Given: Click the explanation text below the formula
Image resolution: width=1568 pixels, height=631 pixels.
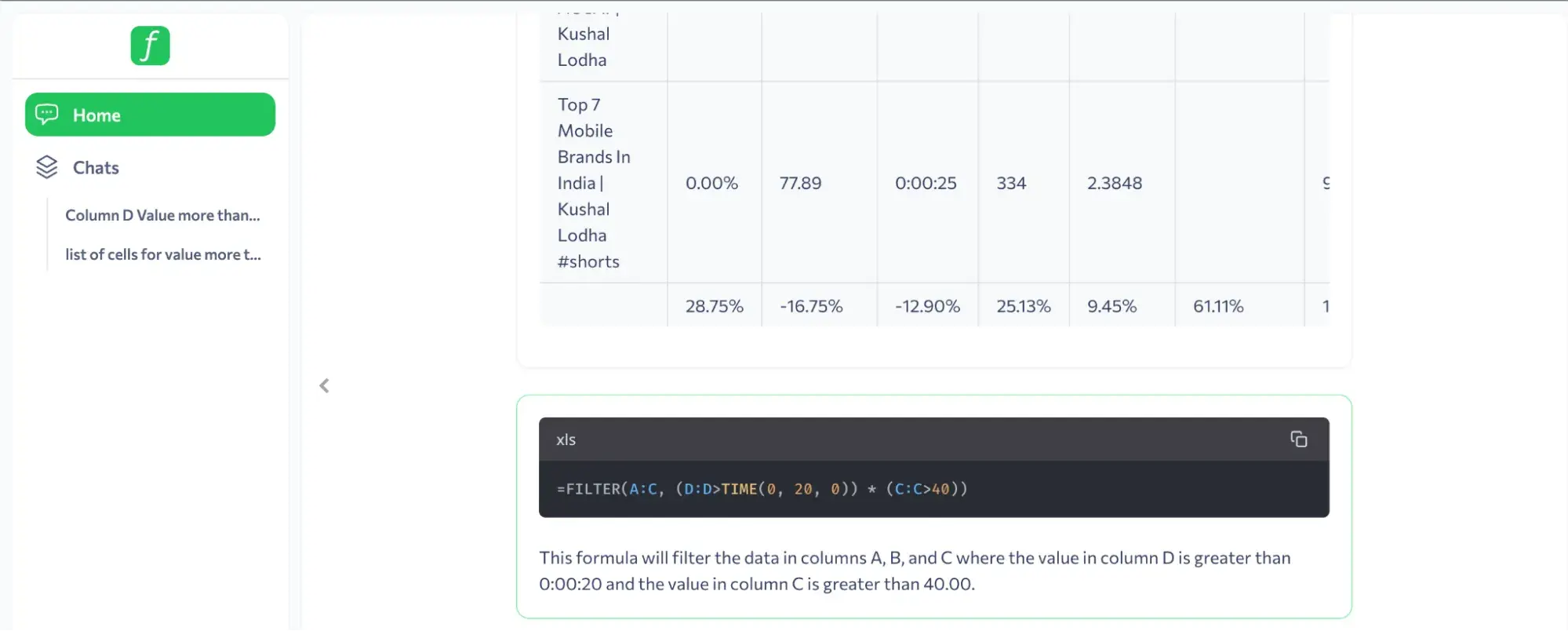Looking at the screenshot, I should pyautogui.click(x=914, y=571).
